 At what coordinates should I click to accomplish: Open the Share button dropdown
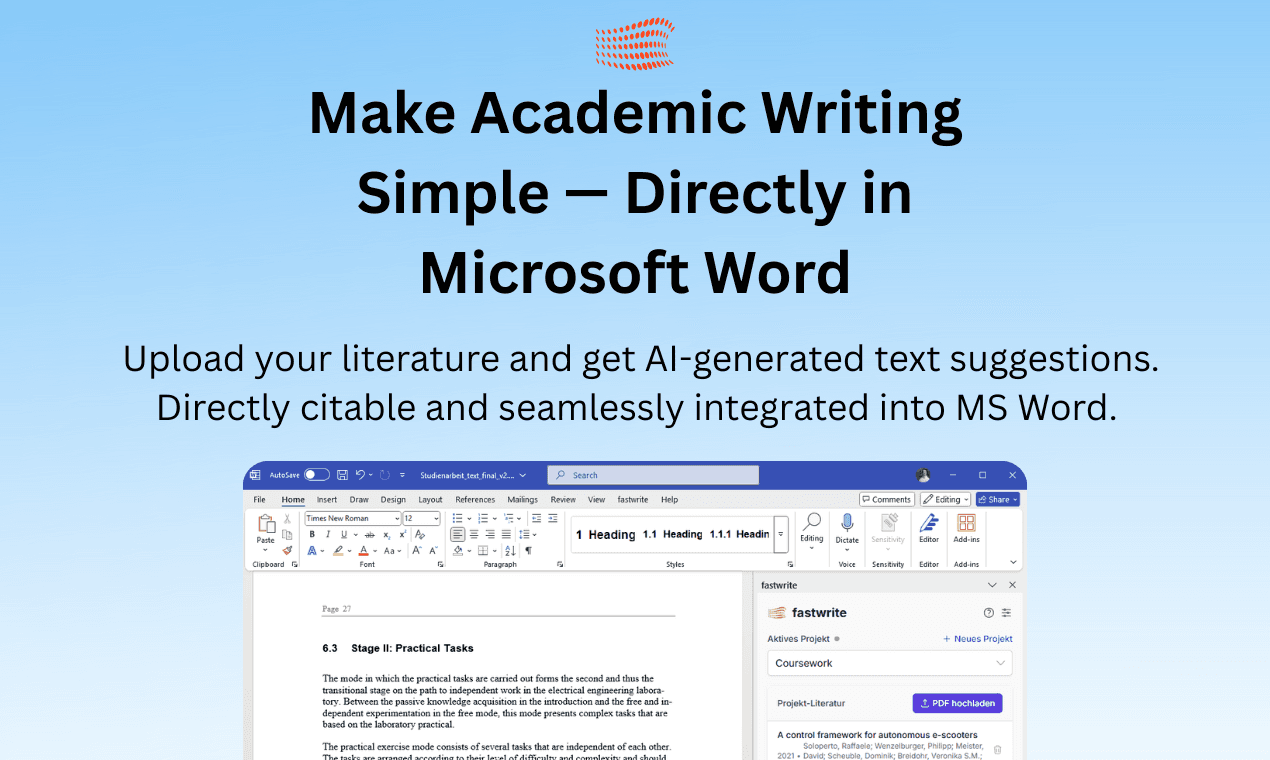pos(998,500)
